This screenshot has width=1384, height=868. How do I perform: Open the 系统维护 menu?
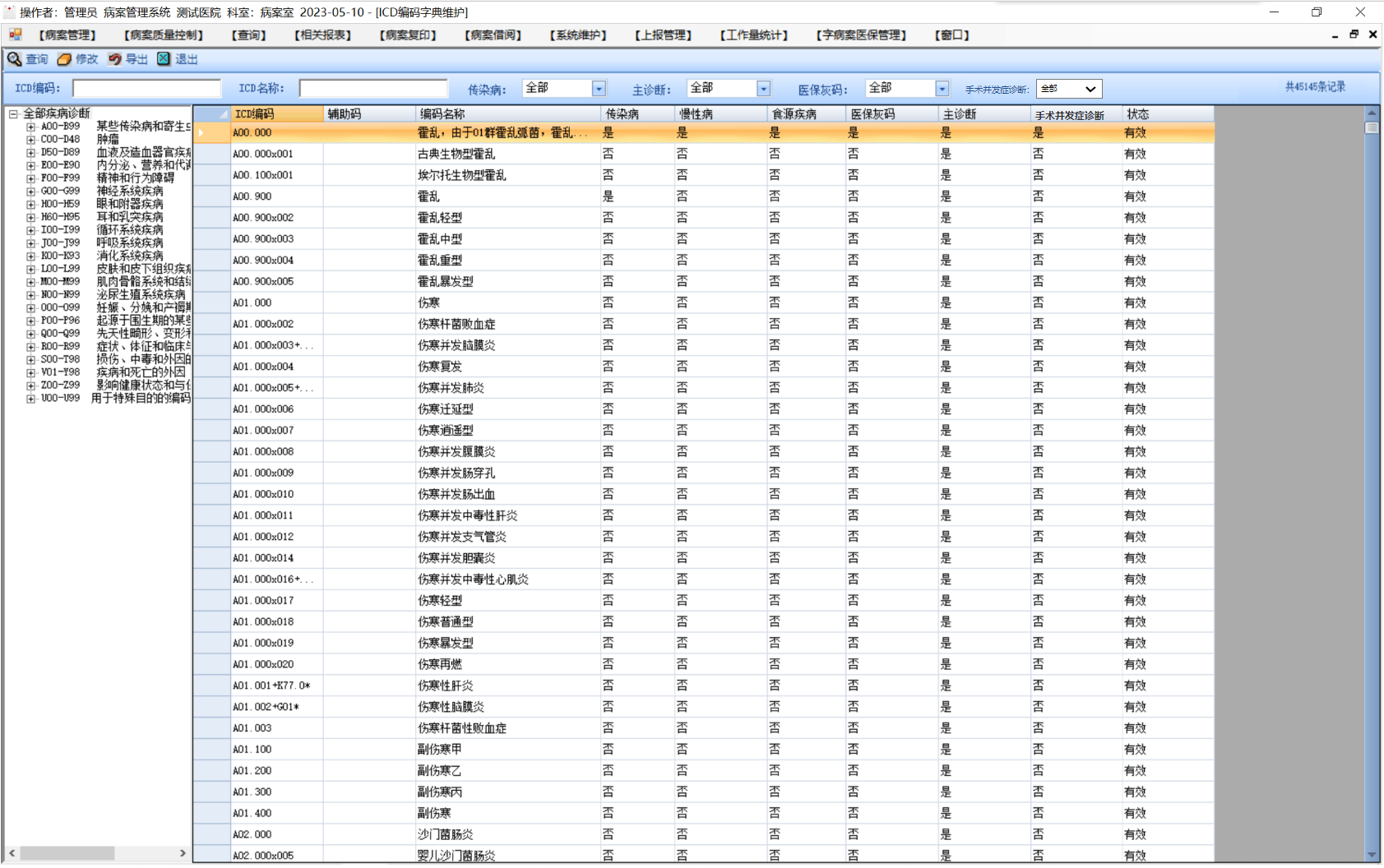click(579, 35)
